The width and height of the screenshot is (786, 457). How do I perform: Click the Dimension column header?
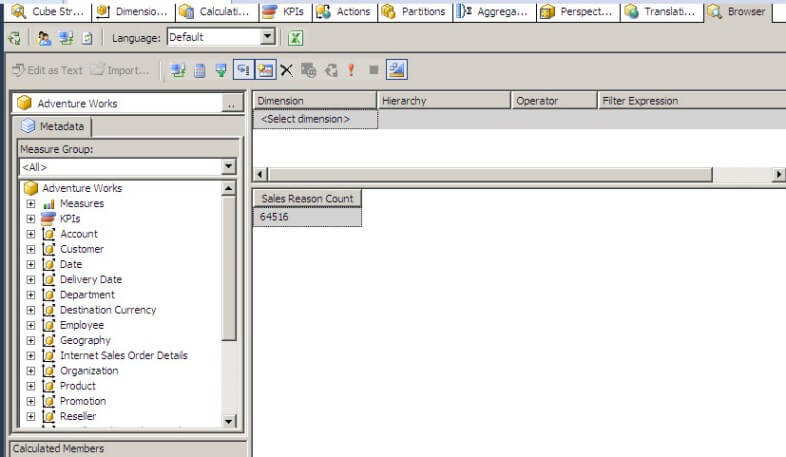tap(315, 101)
